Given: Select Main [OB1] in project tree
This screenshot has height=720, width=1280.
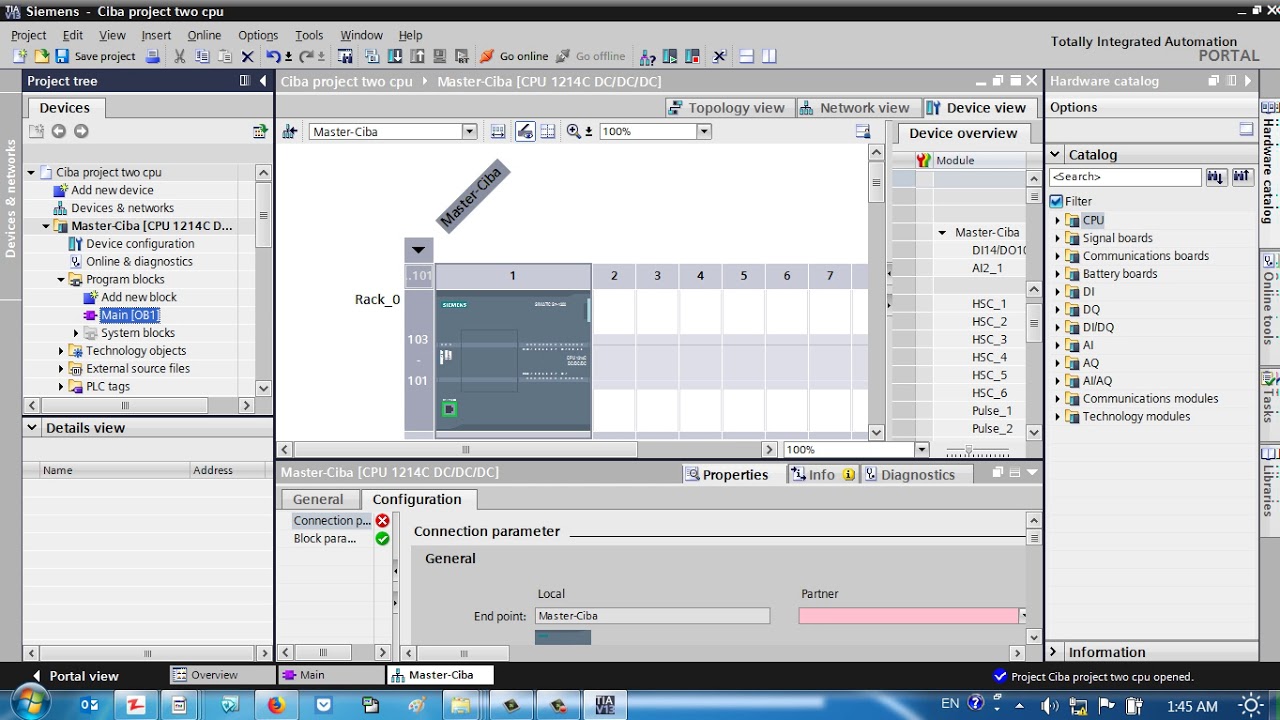Looking at the screenshot, I should click(x=129, y=315).
